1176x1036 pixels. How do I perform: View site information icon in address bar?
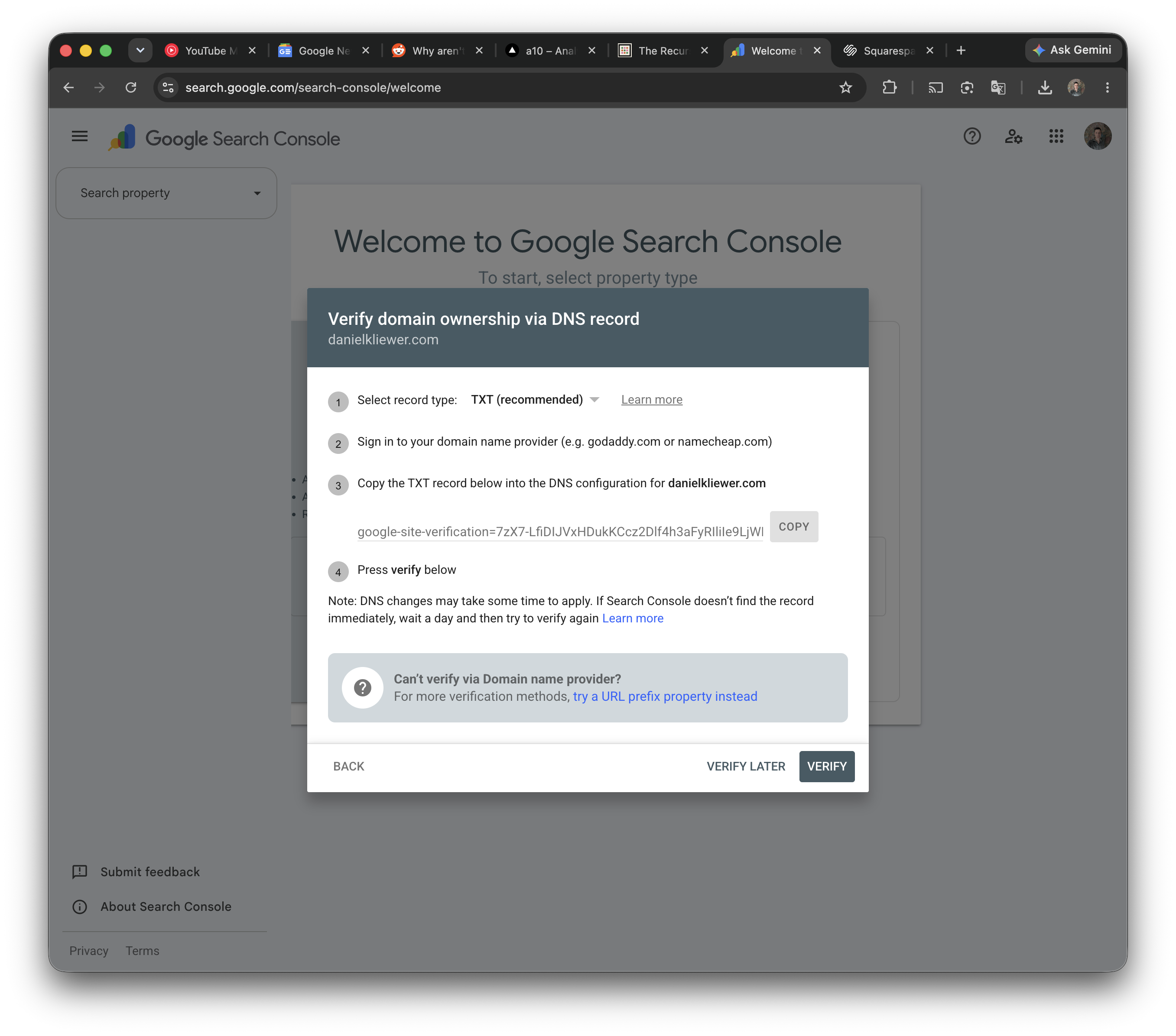click(x=168, y=87)
